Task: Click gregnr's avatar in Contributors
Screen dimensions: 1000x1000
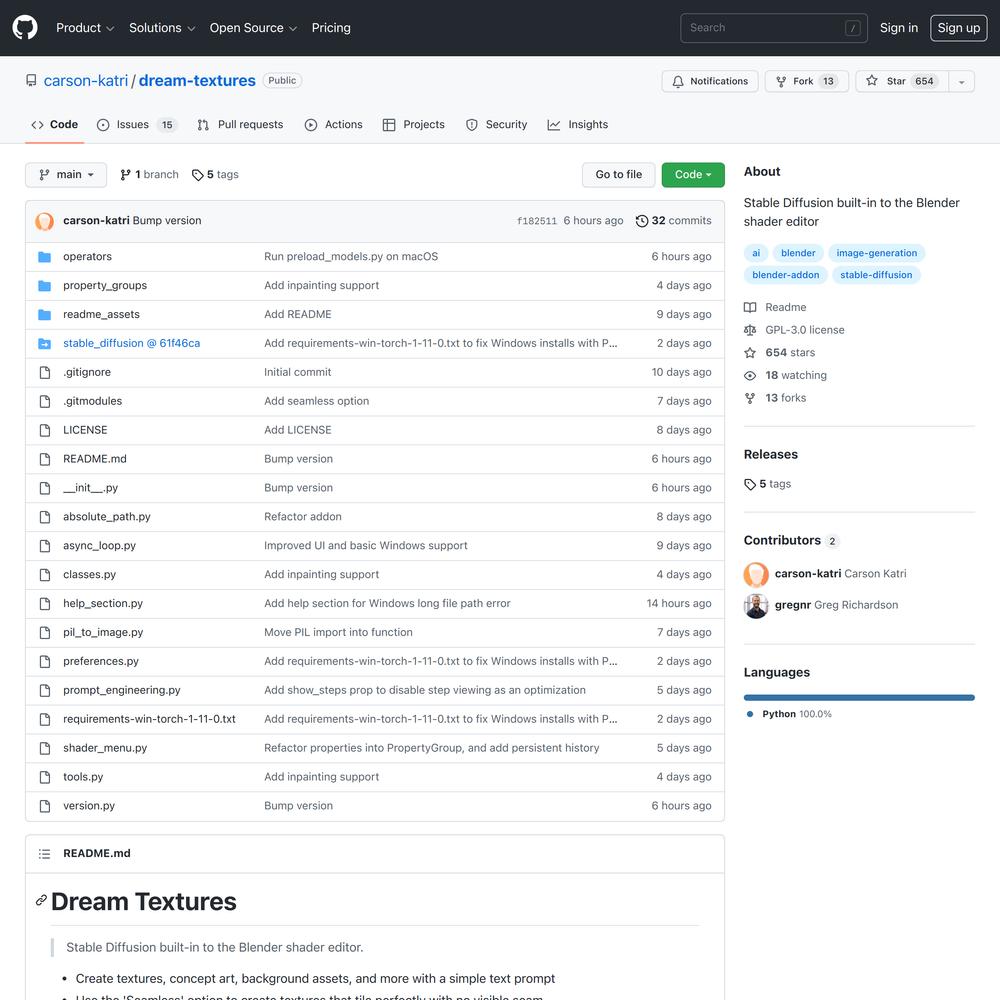Action: tap(756, 605)
